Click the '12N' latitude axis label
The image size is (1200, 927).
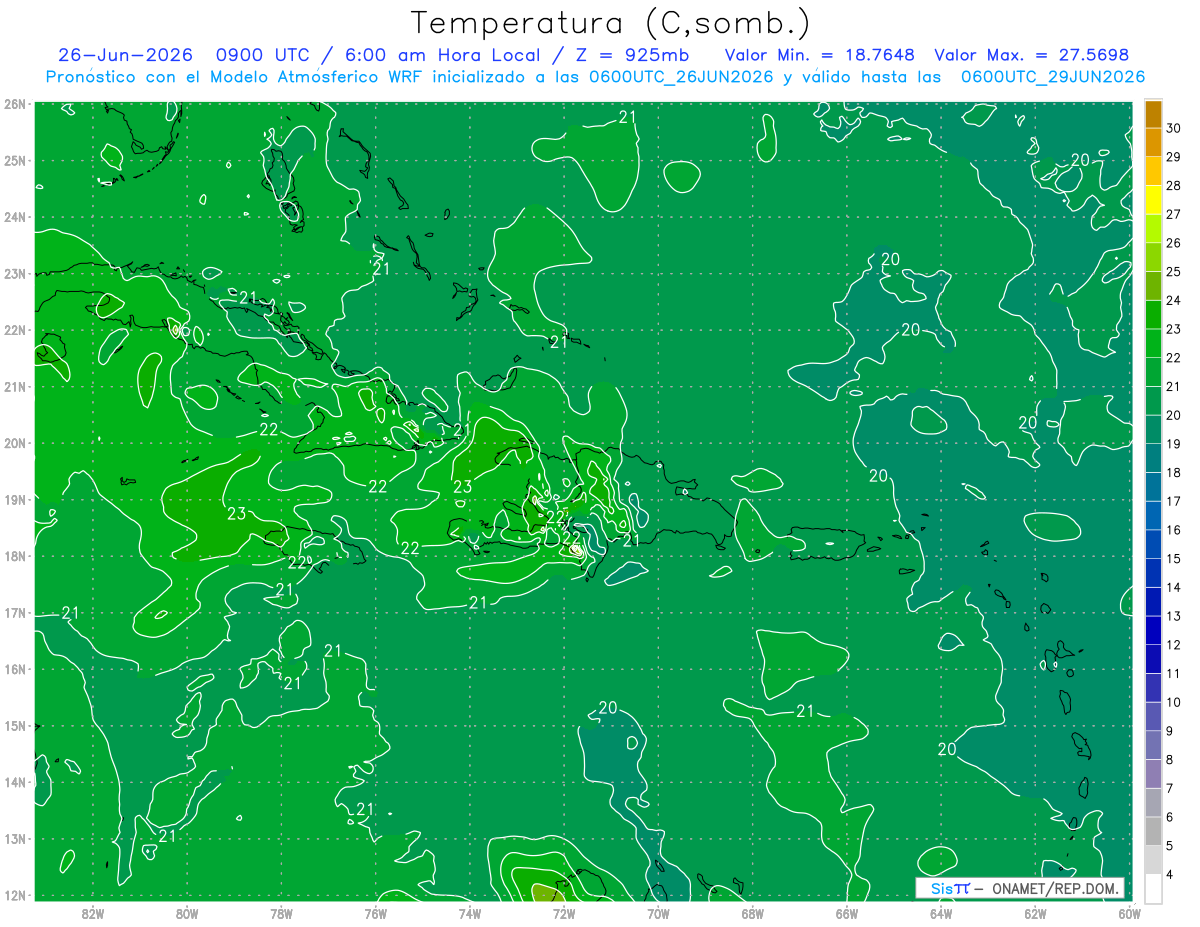pyautogui.click(x=14, y=895)
